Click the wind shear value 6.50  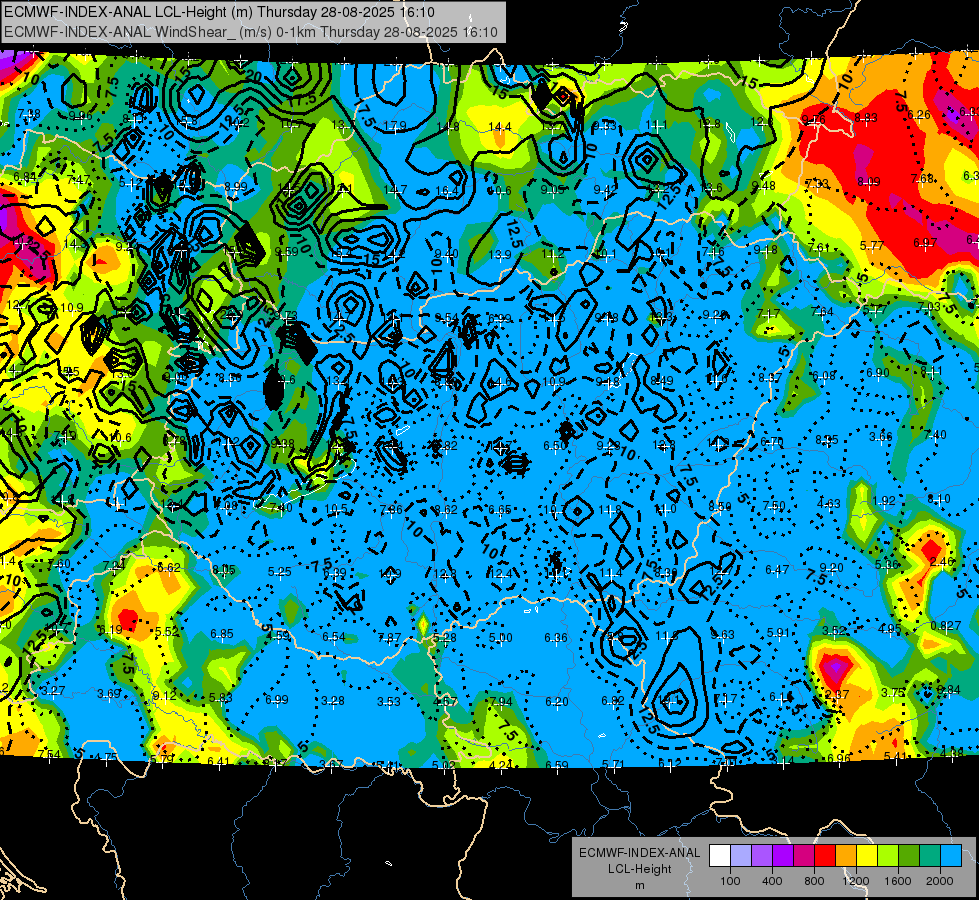(x=555, y=445)
